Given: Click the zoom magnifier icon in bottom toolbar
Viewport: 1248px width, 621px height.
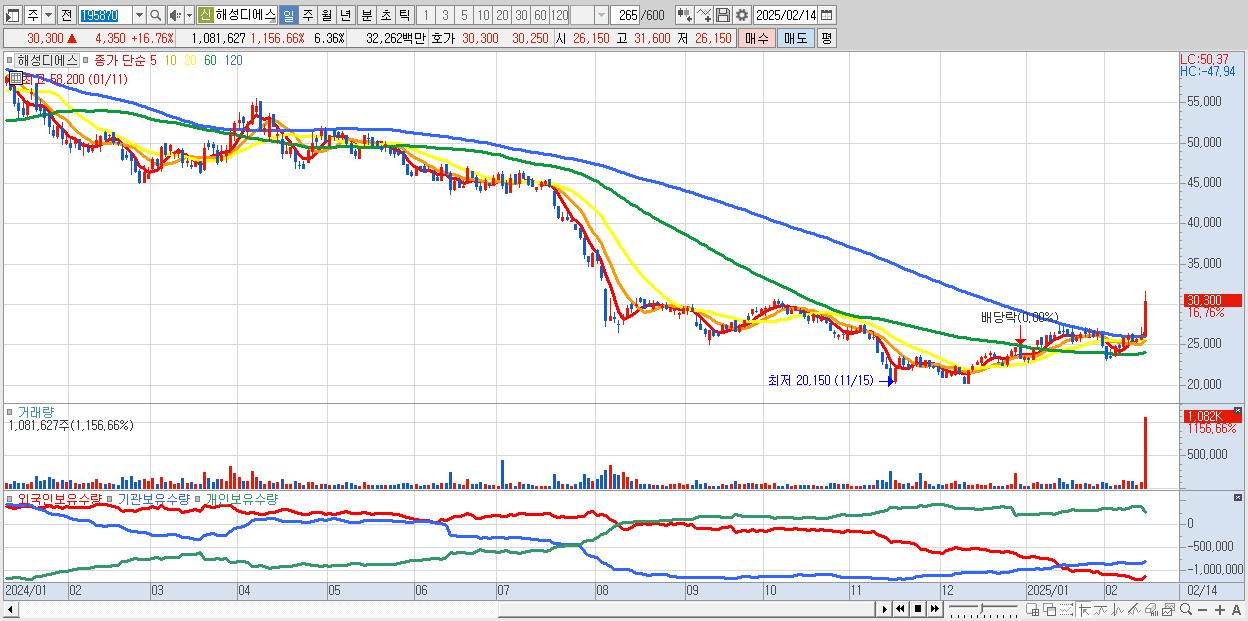Looking at the screenshot, I should coord(1186,609).
